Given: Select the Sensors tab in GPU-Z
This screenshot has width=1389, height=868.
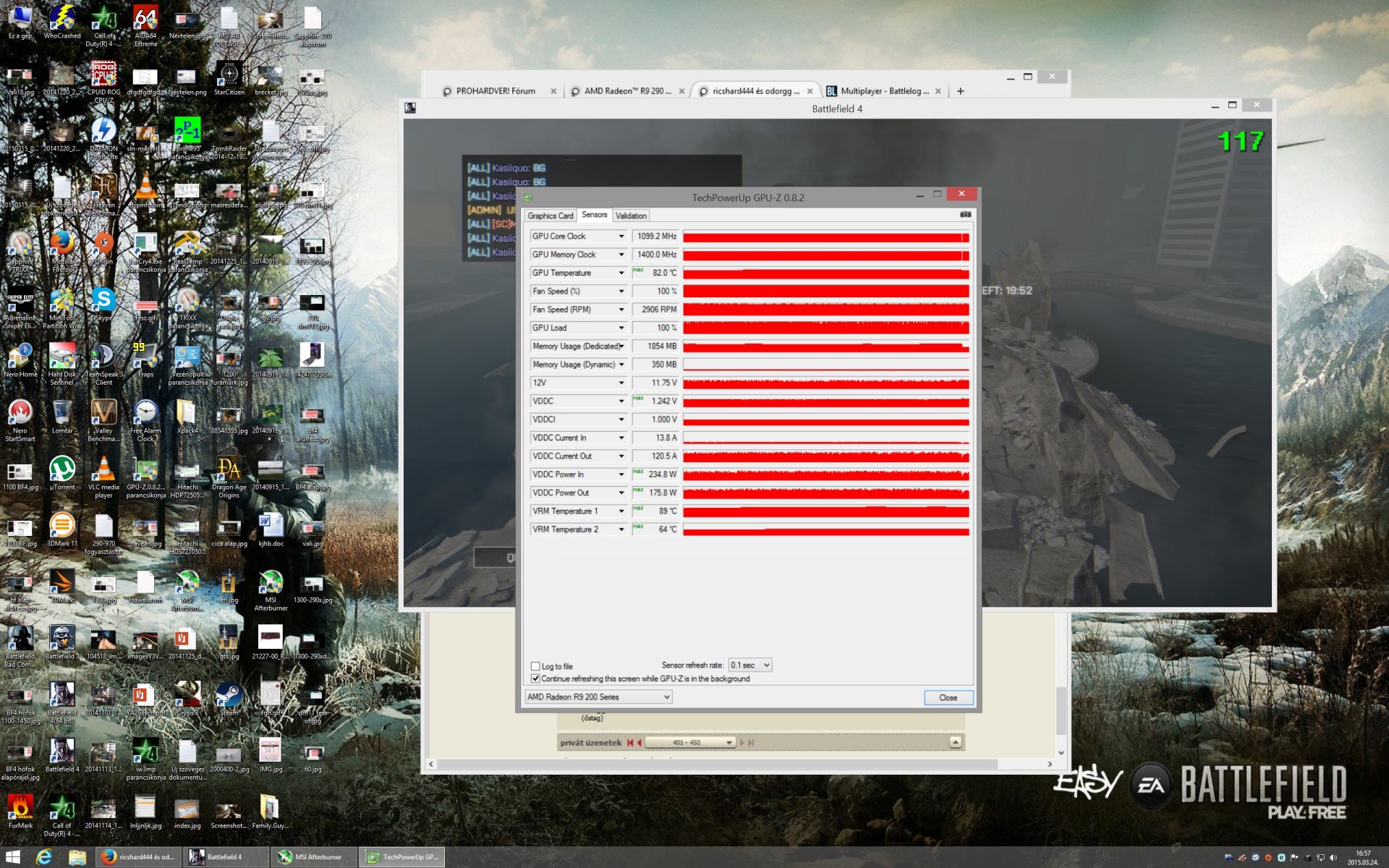Looking at the screenshot, I should 595,215.
